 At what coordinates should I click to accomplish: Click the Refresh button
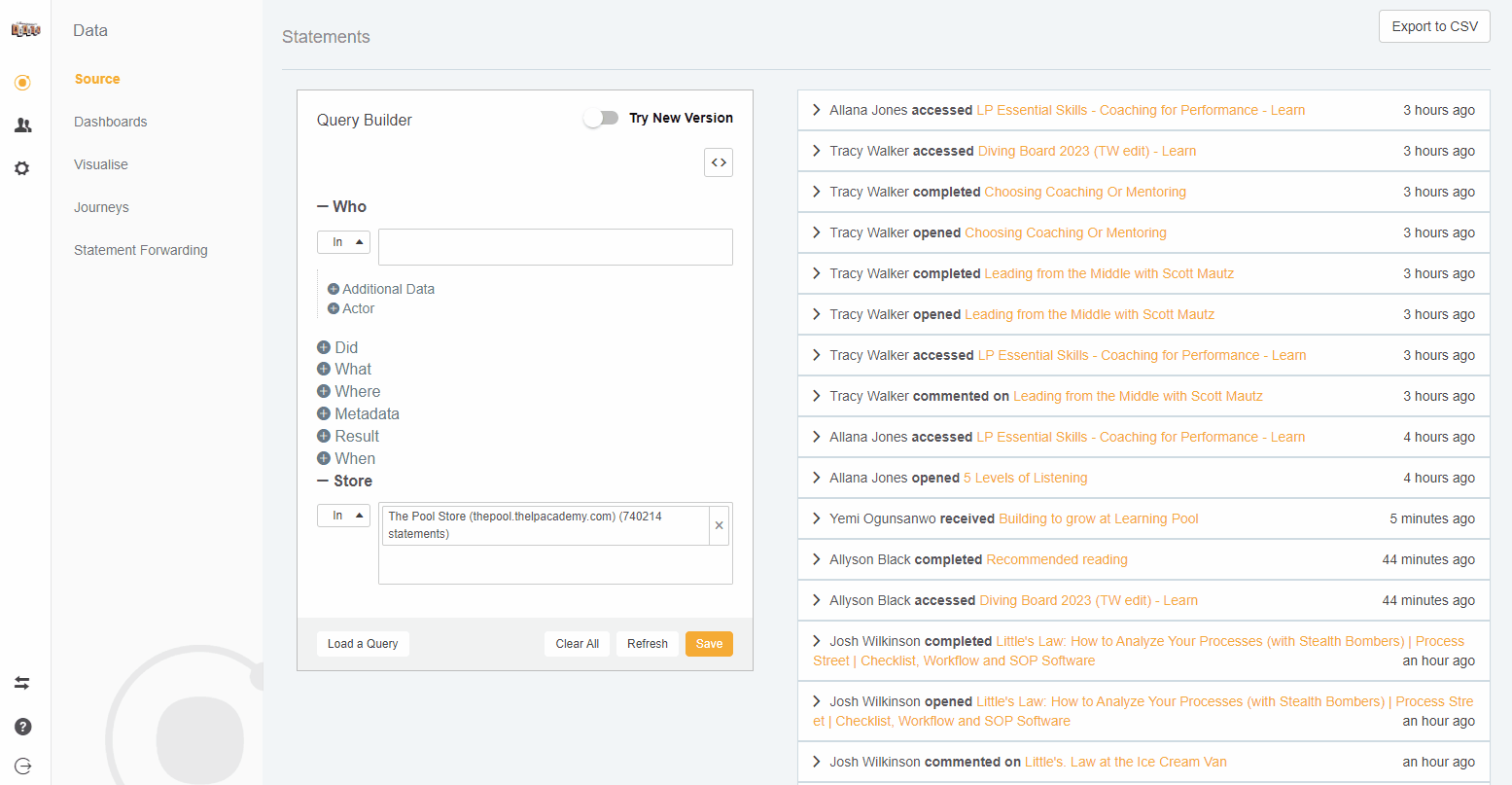(x=648, y=644)
